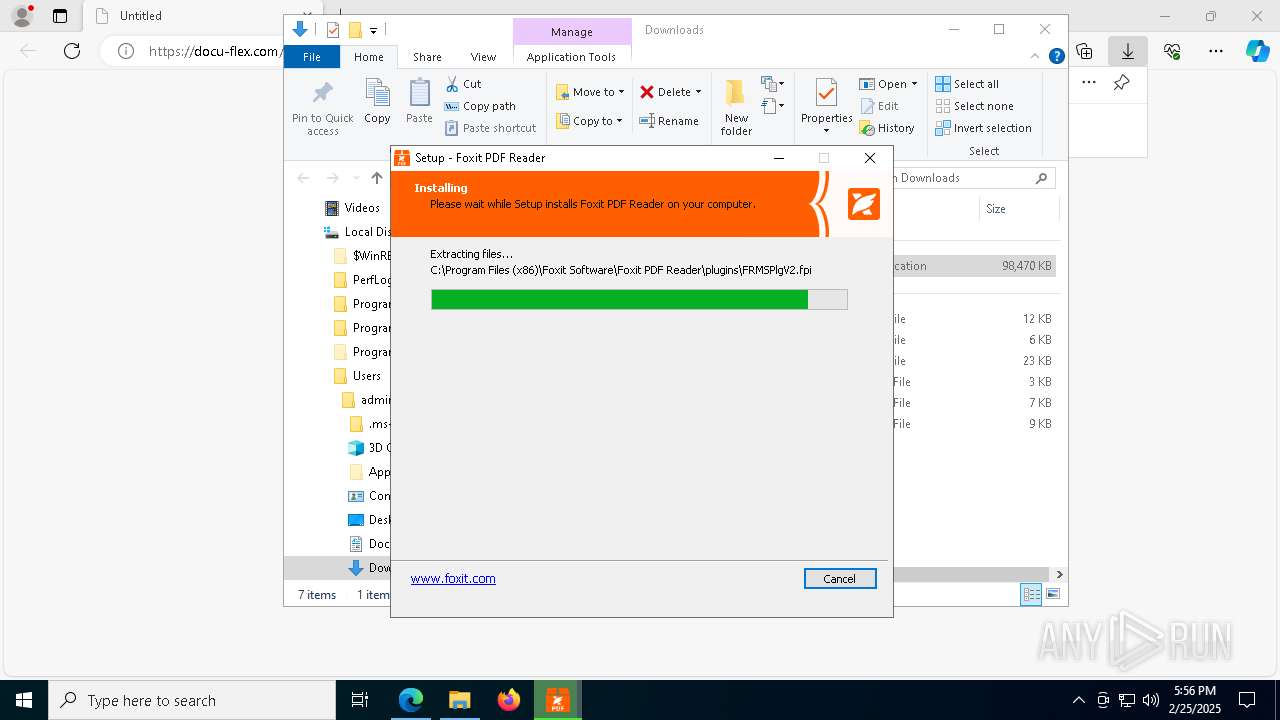The image size is (1280, 720).
Task: Switch to the Home ribbon tab
Action: coord(368,57)
